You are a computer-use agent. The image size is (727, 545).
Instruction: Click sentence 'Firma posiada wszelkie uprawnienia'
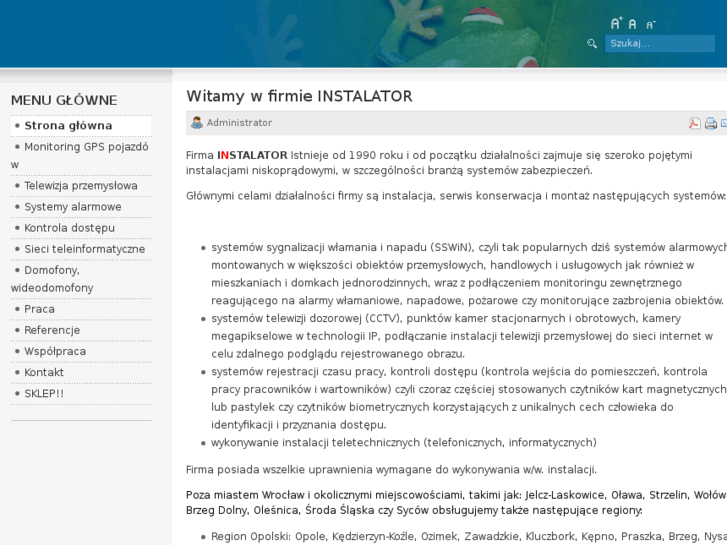(391, 469)
